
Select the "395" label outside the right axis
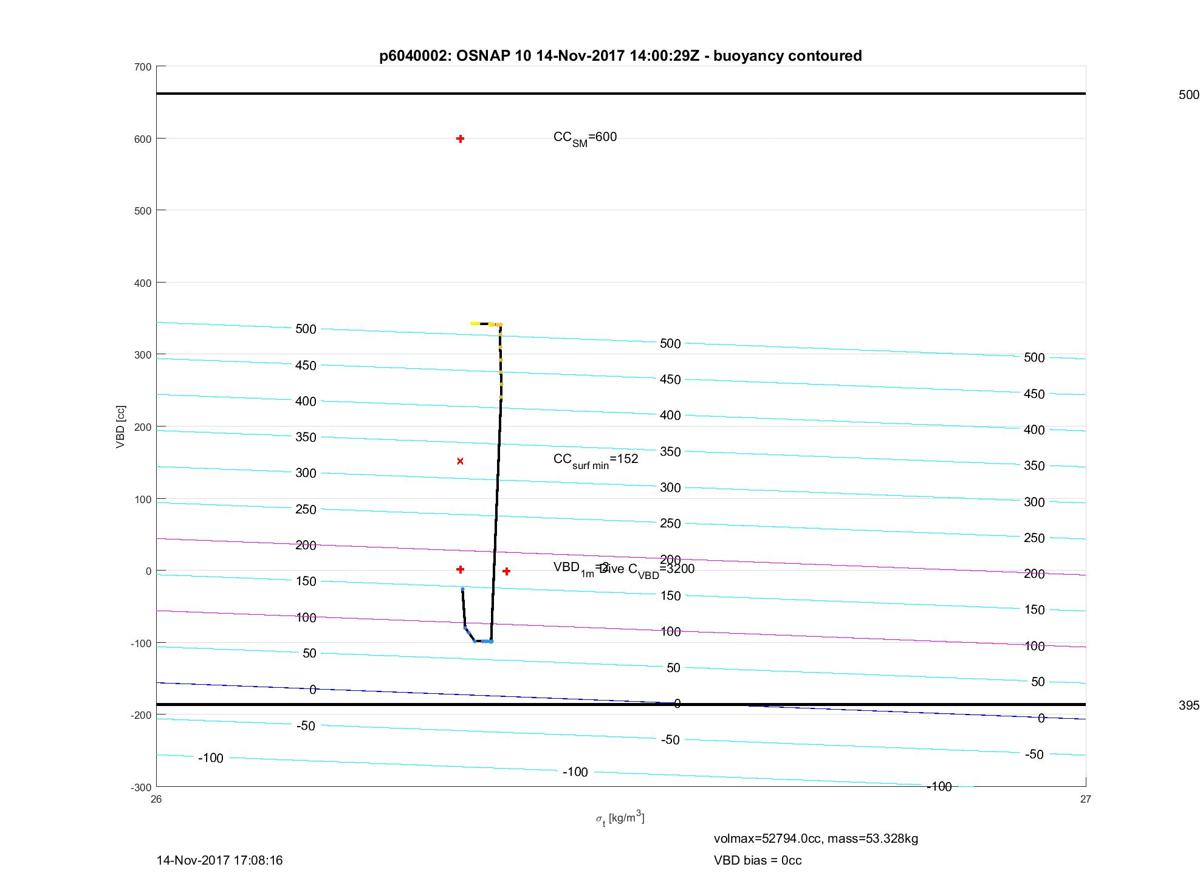[1189, 705]
